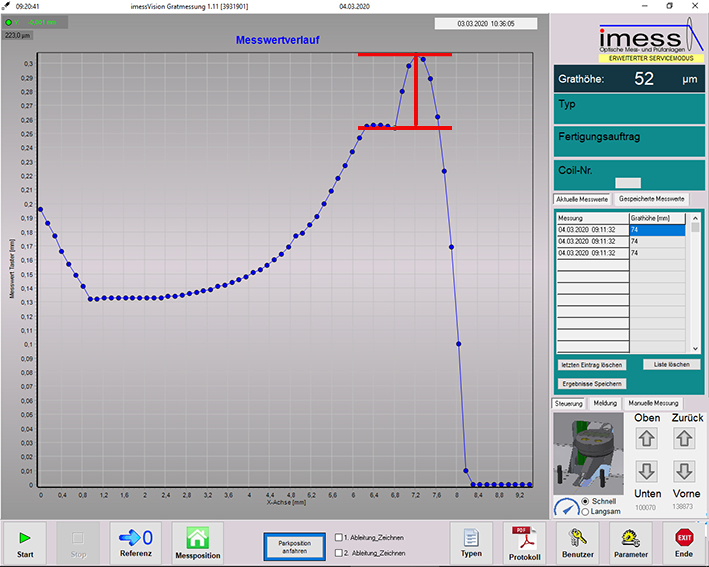The width and height of the screenshot is (709, 567).
Task: Enable the 1. Ableitung_Zeichnen checkbox
Action: pyautogui.click(x=338, y=537)
